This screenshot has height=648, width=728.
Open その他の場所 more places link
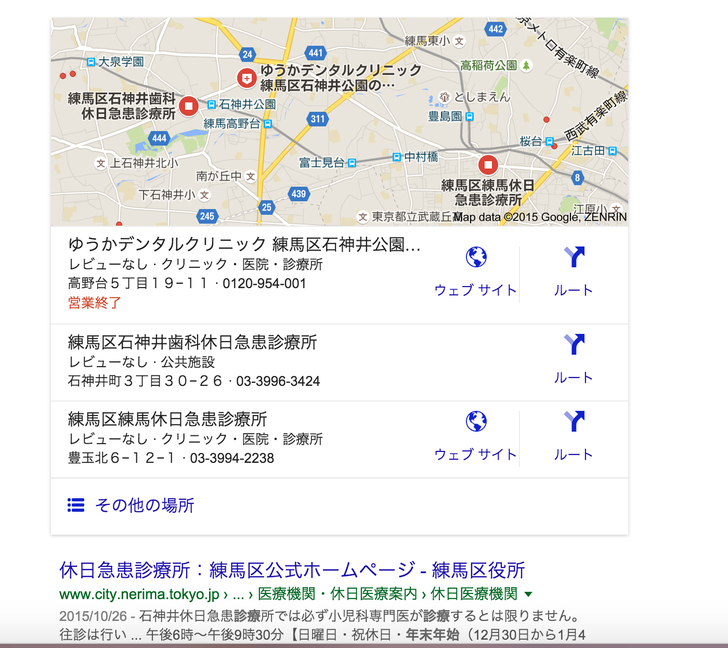click(x=144, y=505)
